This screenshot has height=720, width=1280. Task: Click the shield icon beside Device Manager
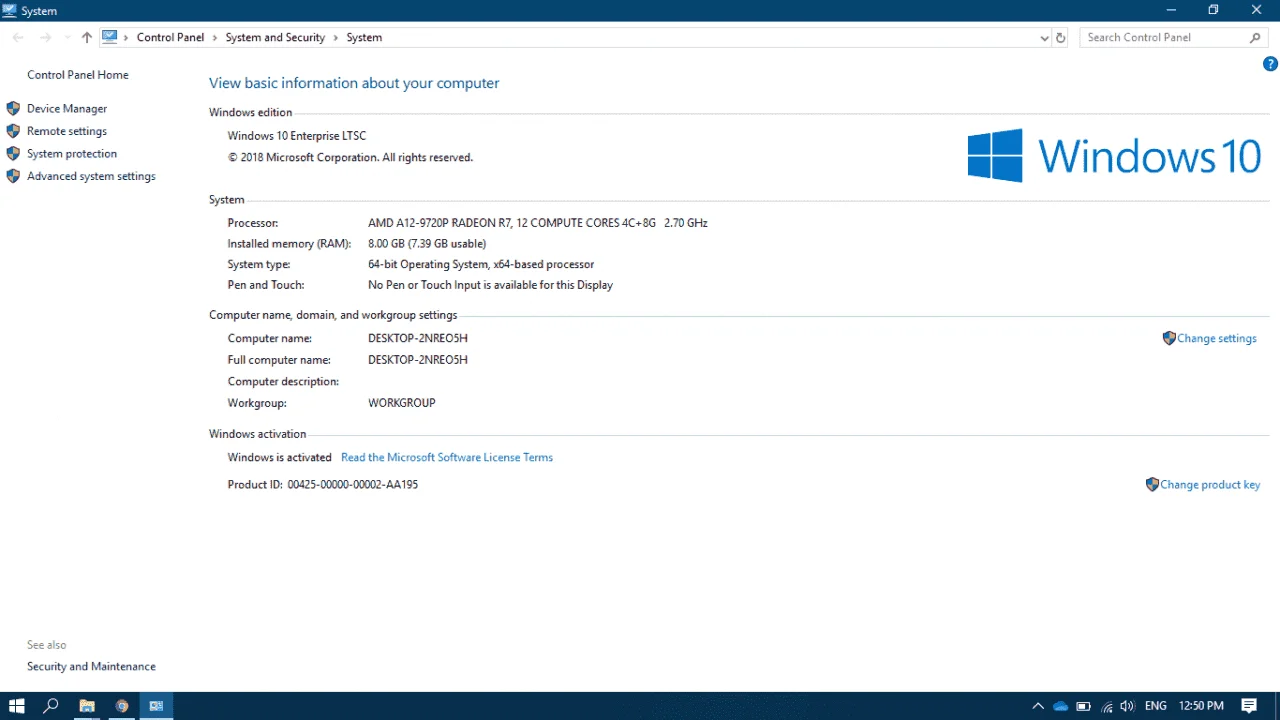click(13, 108)
